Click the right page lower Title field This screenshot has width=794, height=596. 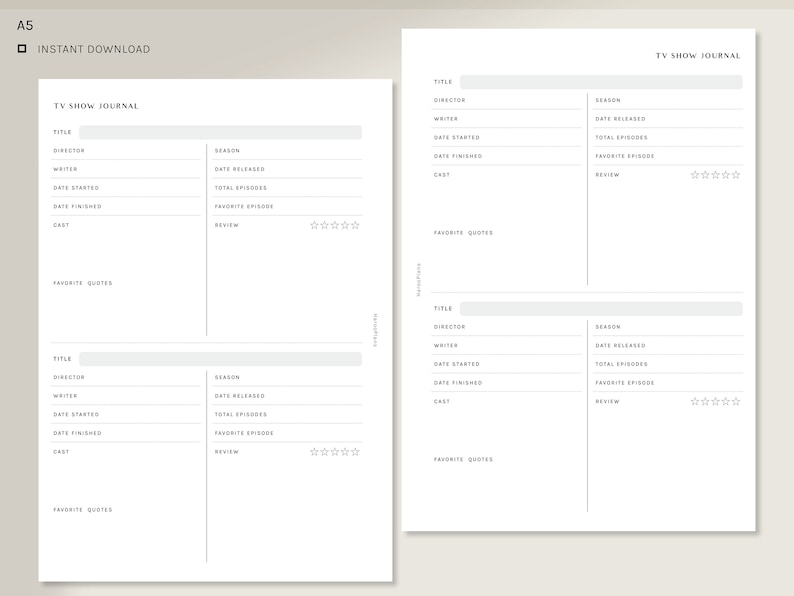click(601, 309)
